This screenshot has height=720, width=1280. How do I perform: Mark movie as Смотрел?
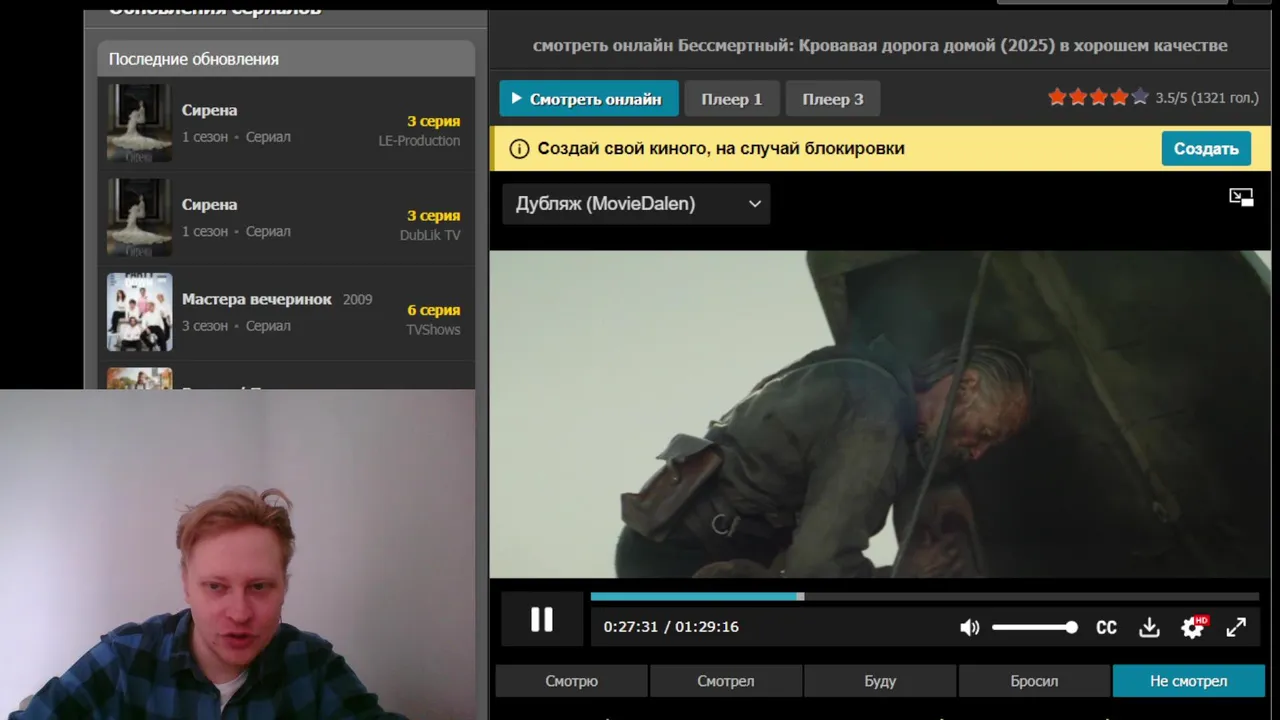click(x=725, y=681)
